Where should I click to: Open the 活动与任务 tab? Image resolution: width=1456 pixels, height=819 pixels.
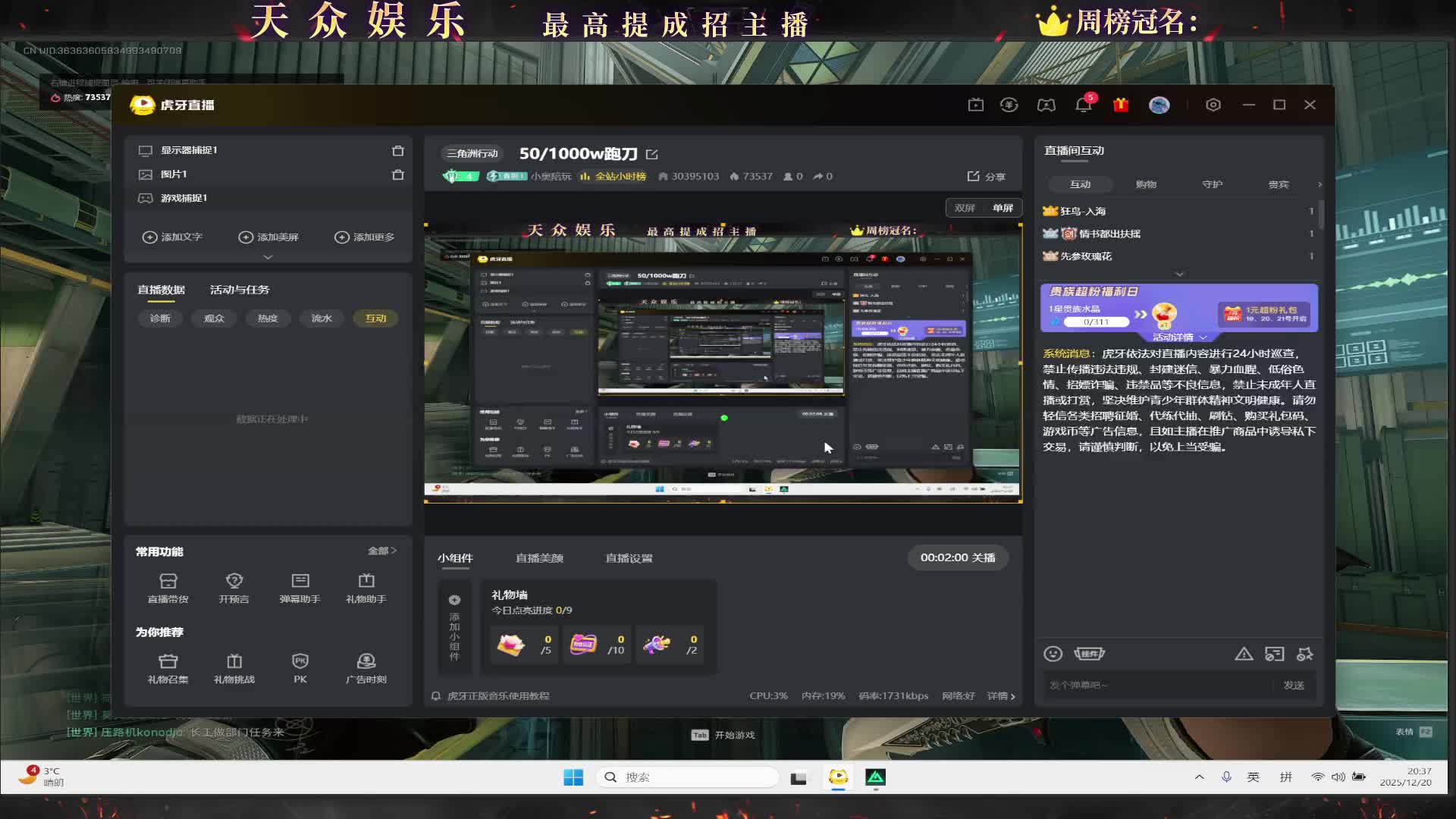[x=240, y=290]
